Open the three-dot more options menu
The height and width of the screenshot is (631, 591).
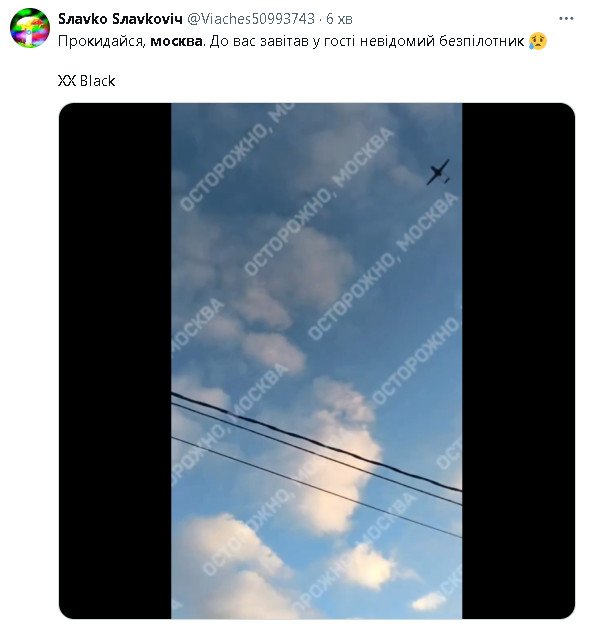click(x=566, y=19)
